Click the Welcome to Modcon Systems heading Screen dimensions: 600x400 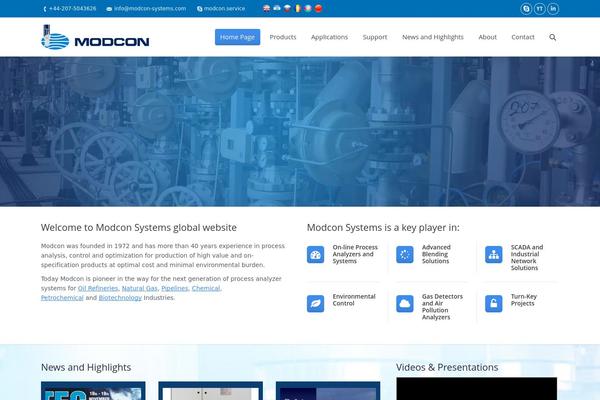click(x=139, y=228)
